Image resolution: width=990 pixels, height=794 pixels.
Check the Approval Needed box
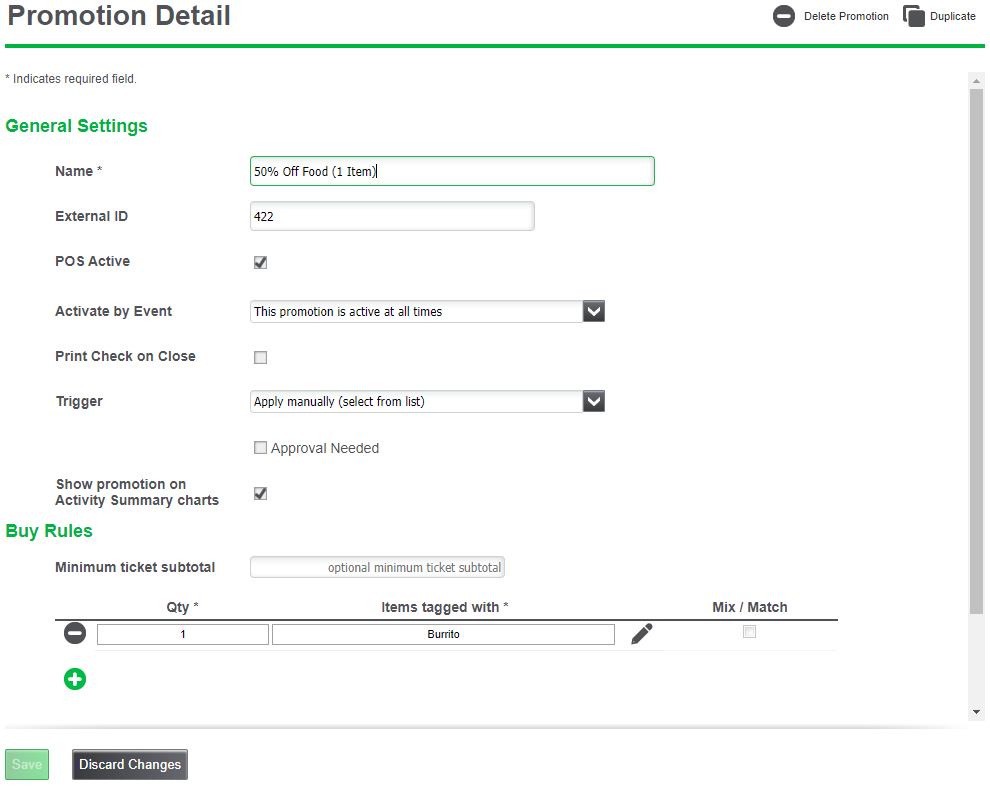[261, 448]
